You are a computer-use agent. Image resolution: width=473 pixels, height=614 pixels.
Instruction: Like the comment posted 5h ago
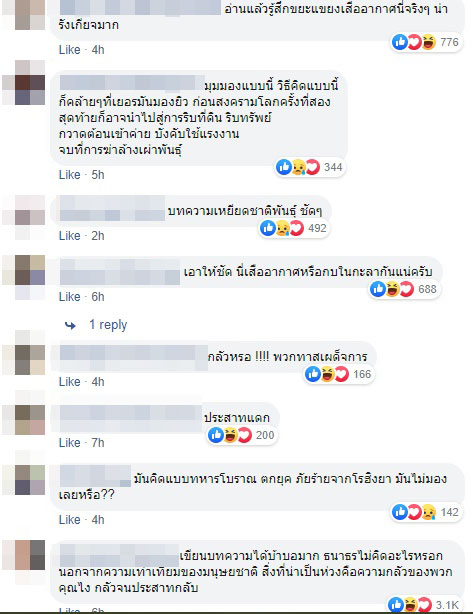click(x=70, y=175)
